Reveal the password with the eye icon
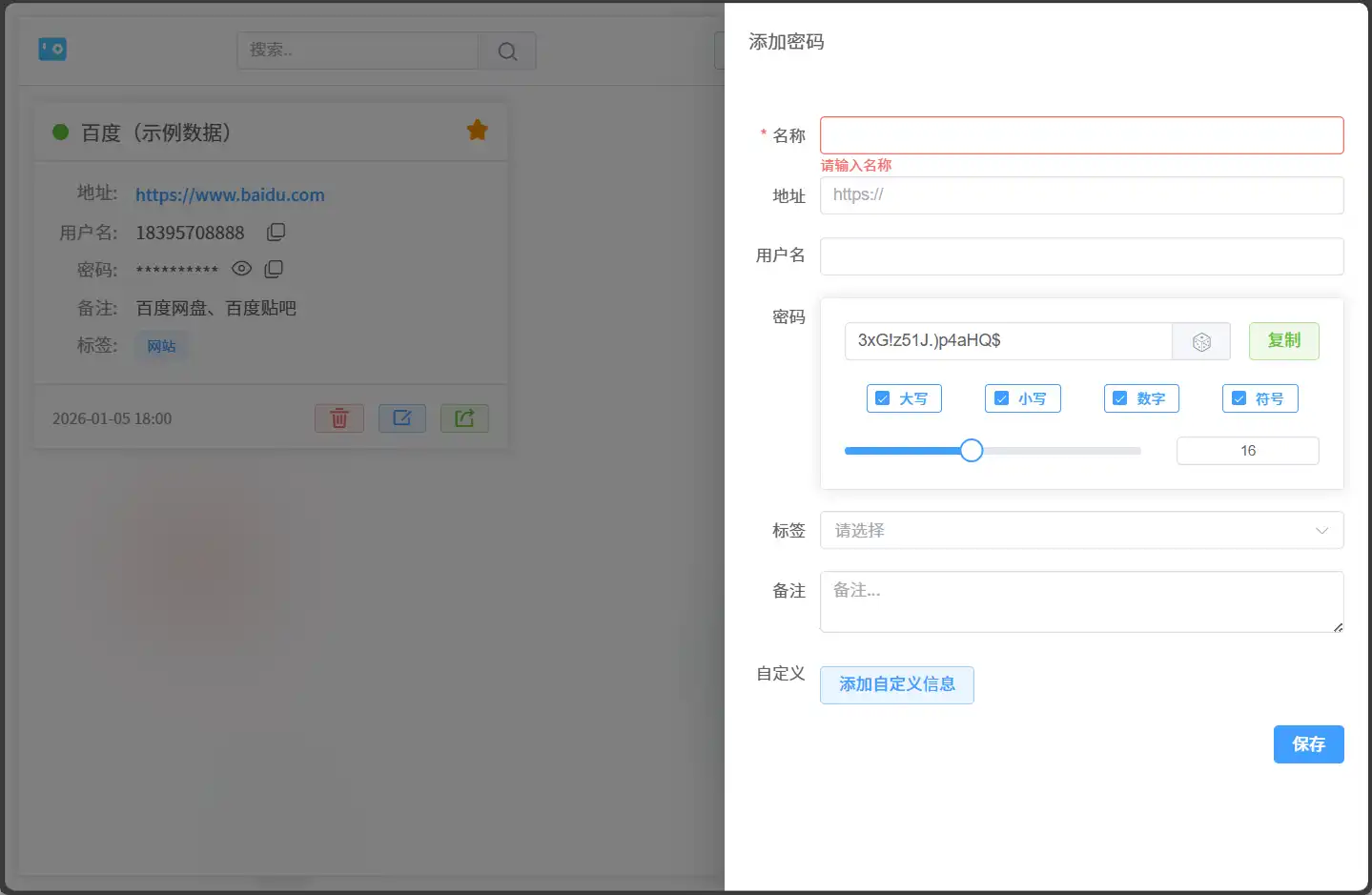The image size is (1372, 895). (x=241, y=269)
